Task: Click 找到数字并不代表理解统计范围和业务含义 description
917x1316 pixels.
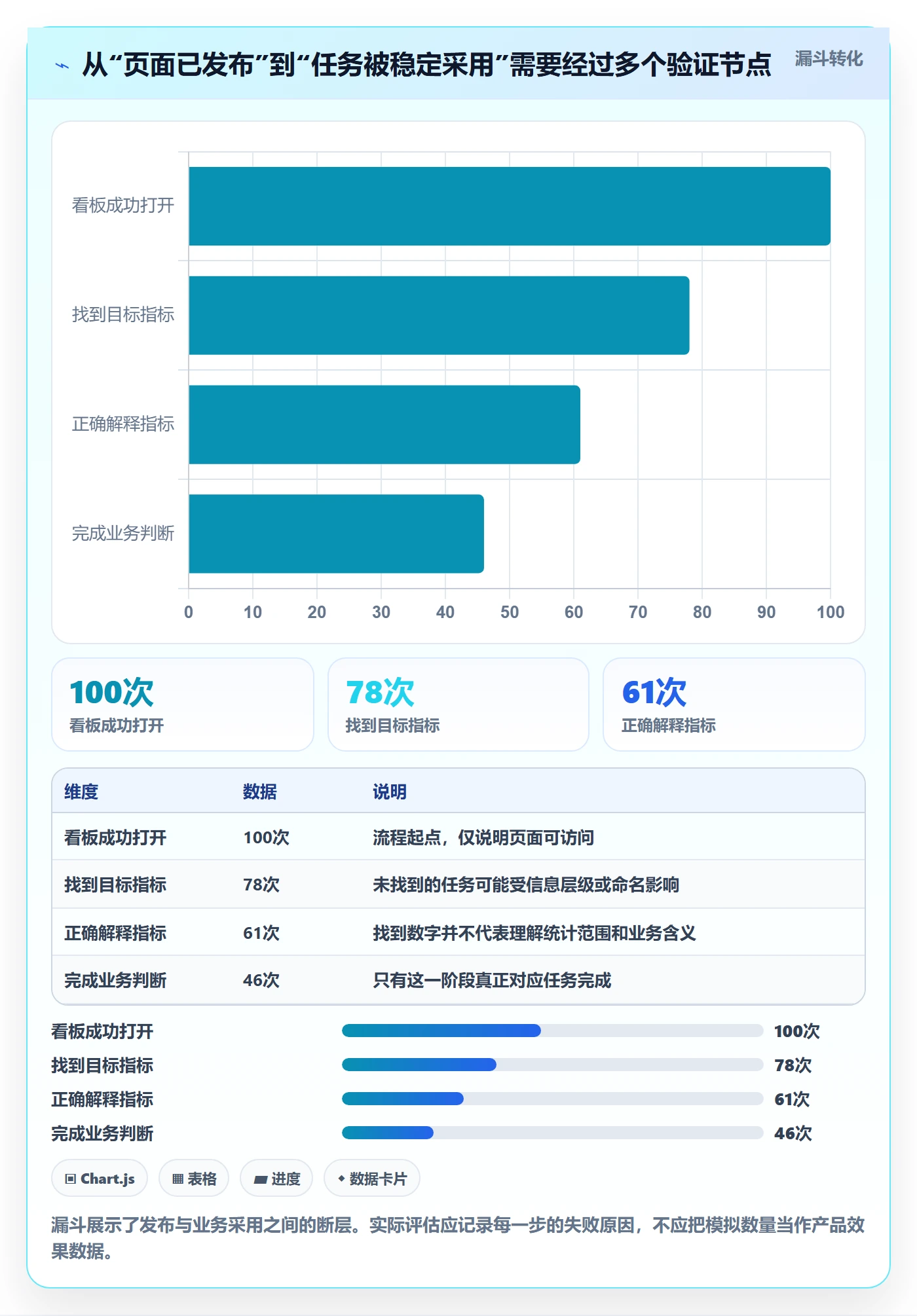Action: 534,933
